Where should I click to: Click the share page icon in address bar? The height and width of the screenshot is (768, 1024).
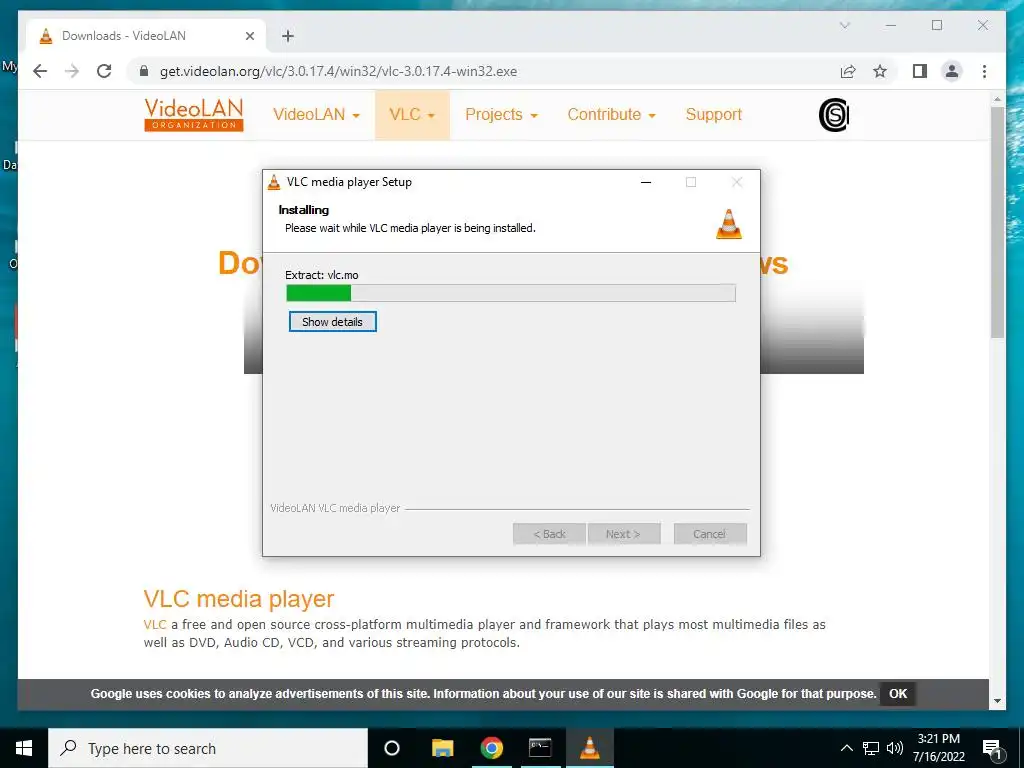848,71
